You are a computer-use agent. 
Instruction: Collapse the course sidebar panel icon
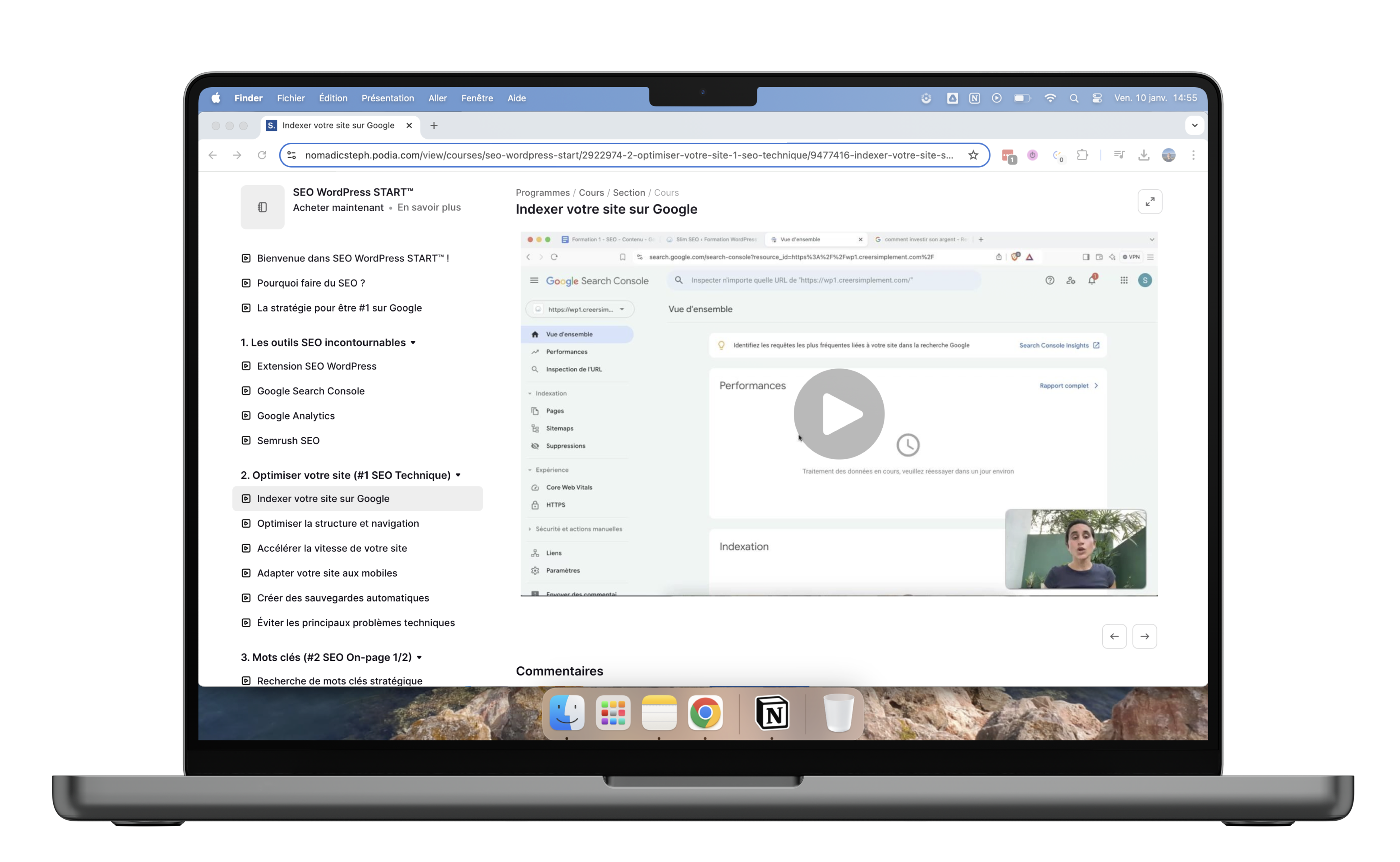click(x=262, y=207)
